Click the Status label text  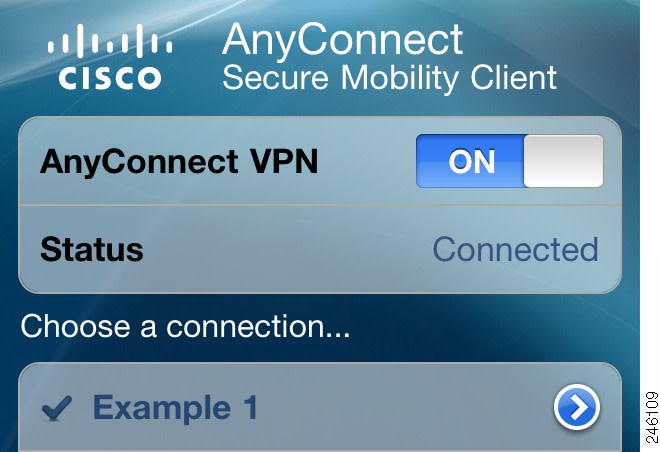[x=92, y=249]
